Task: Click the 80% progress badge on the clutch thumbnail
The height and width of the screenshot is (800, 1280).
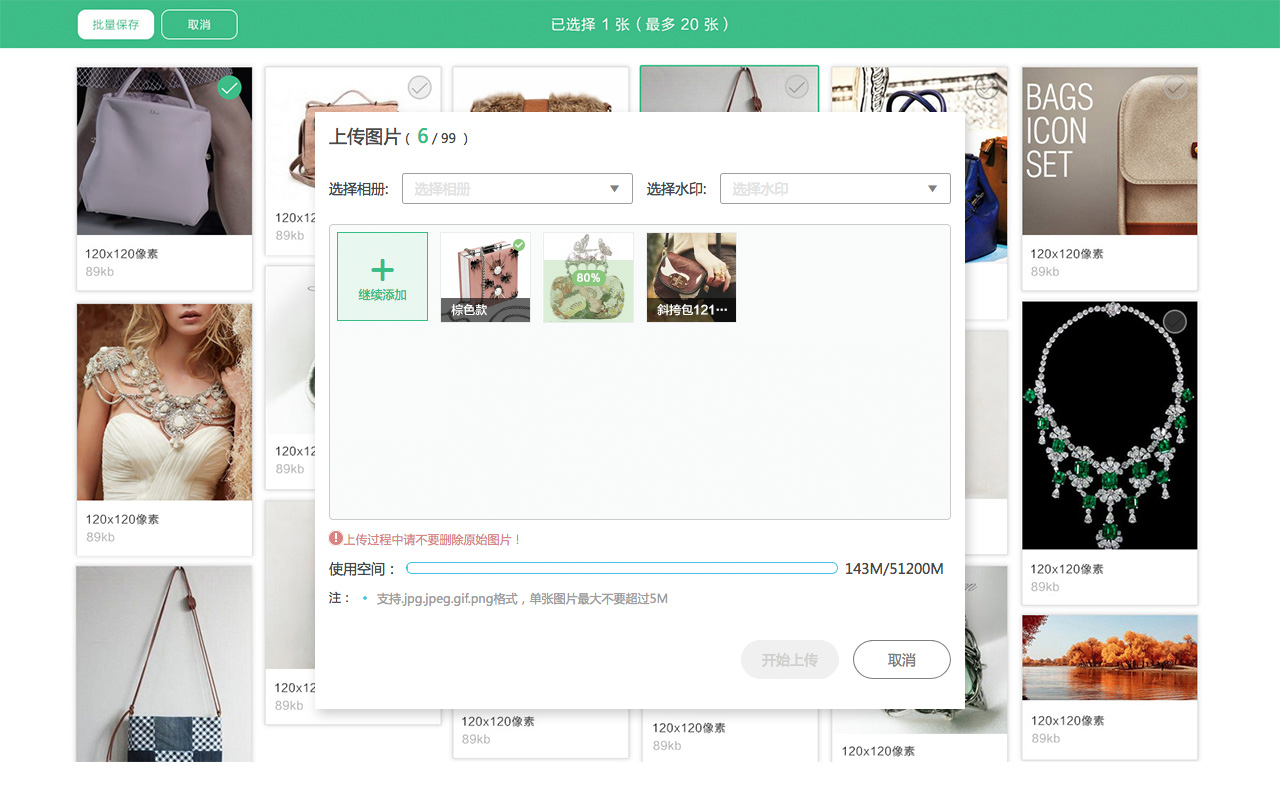Action: [x=588, y=276]
